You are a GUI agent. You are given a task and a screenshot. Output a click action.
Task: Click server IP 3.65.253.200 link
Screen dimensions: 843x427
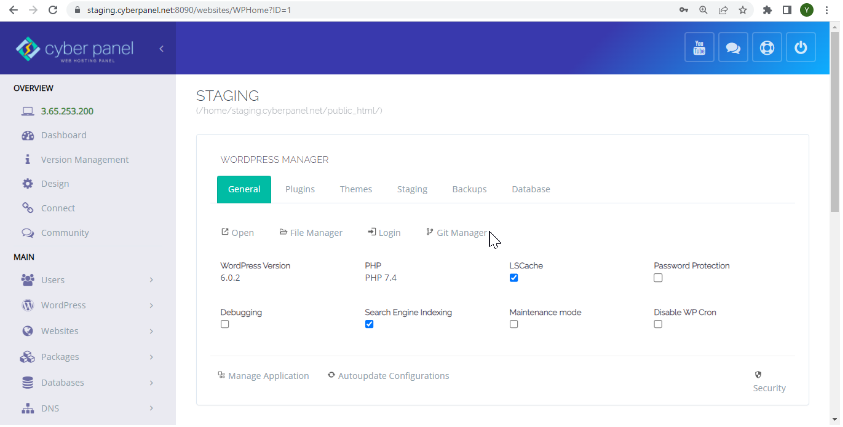coord(67,111)
